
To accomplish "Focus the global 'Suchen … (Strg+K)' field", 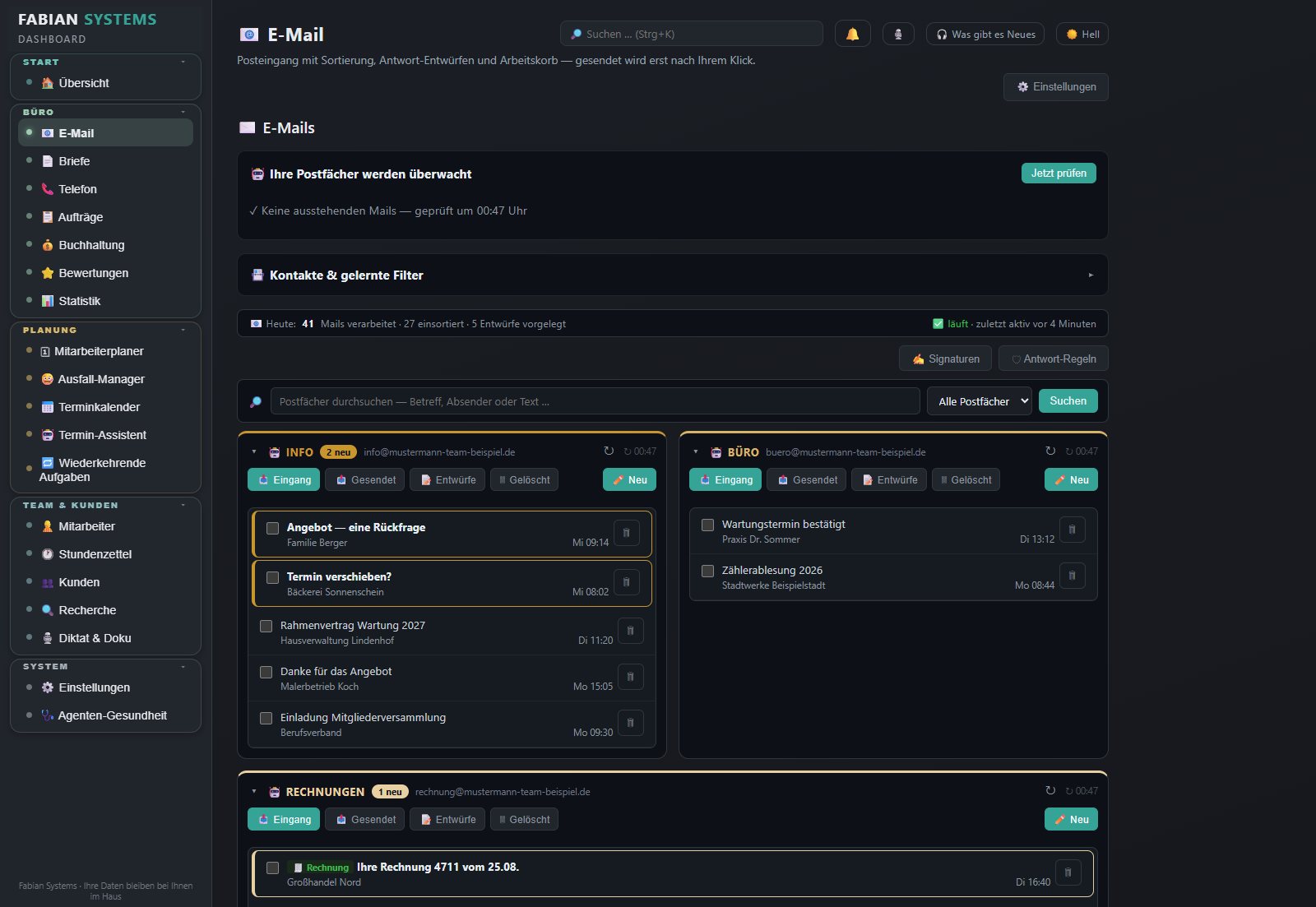I will pyautogui.click(x=692, y=34).
